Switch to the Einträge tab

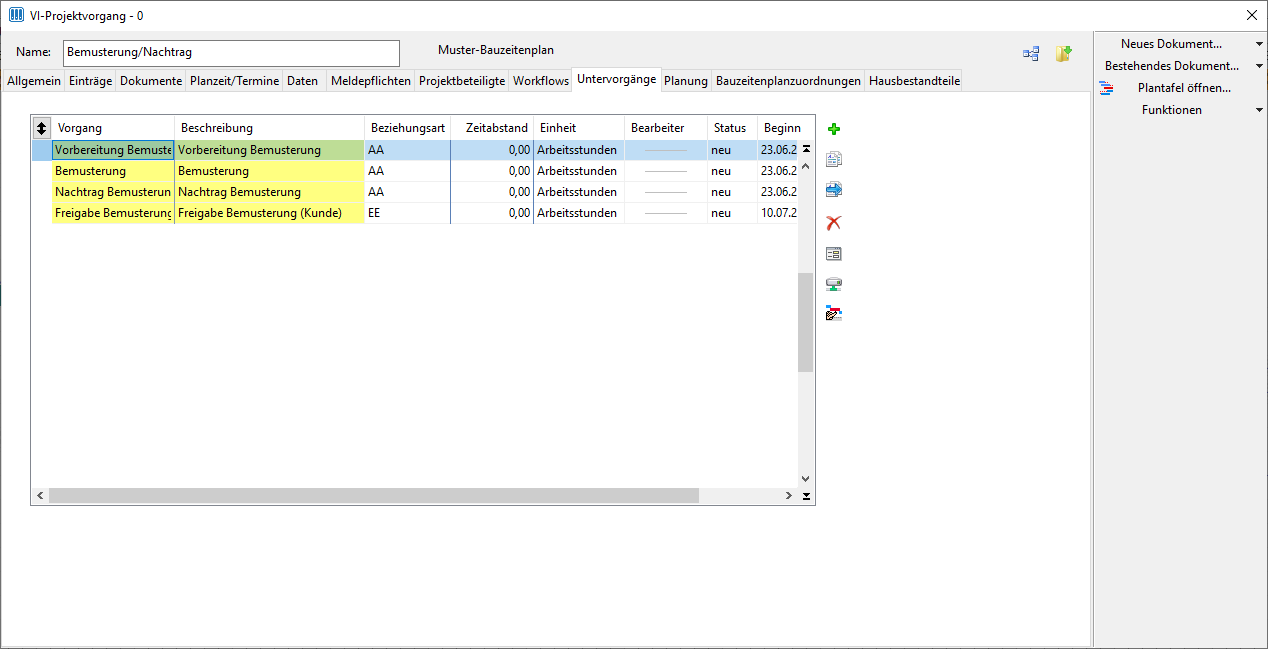(90, 81)
